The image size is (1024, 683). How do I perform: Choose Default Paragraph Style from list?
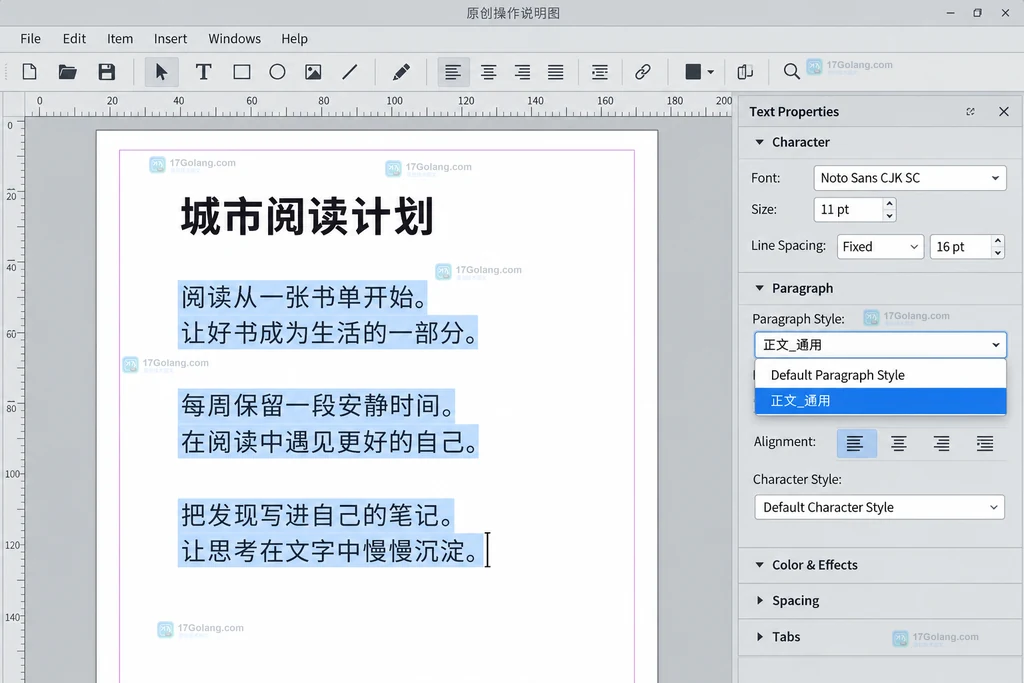tap(880, 375)
